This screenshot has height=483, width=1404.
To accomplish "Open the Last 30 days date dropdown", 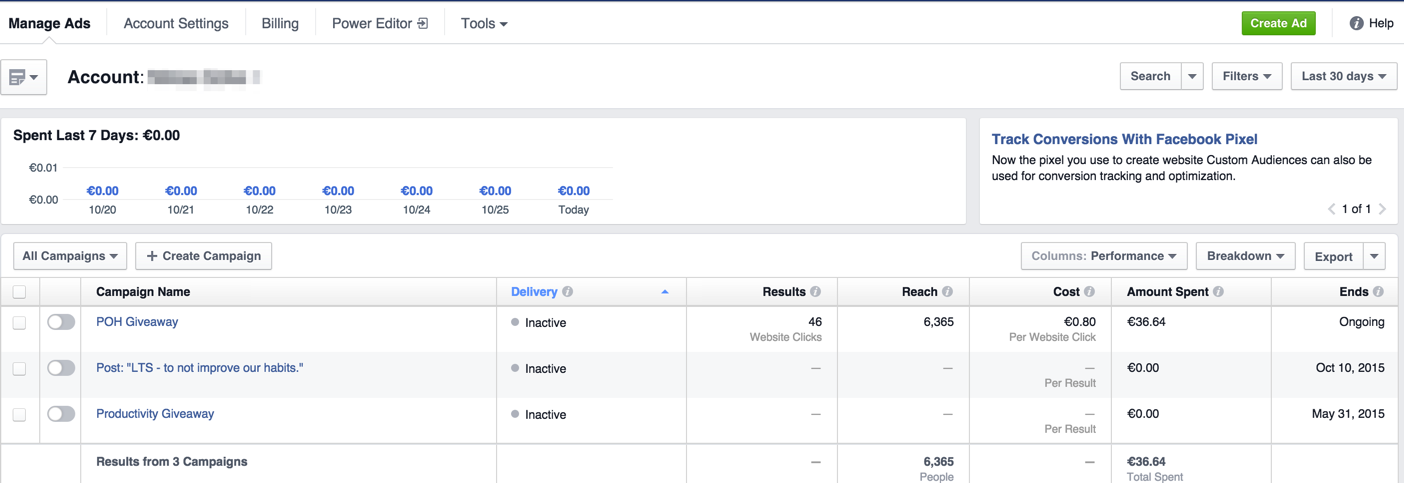I will (x=1343, y=76).
